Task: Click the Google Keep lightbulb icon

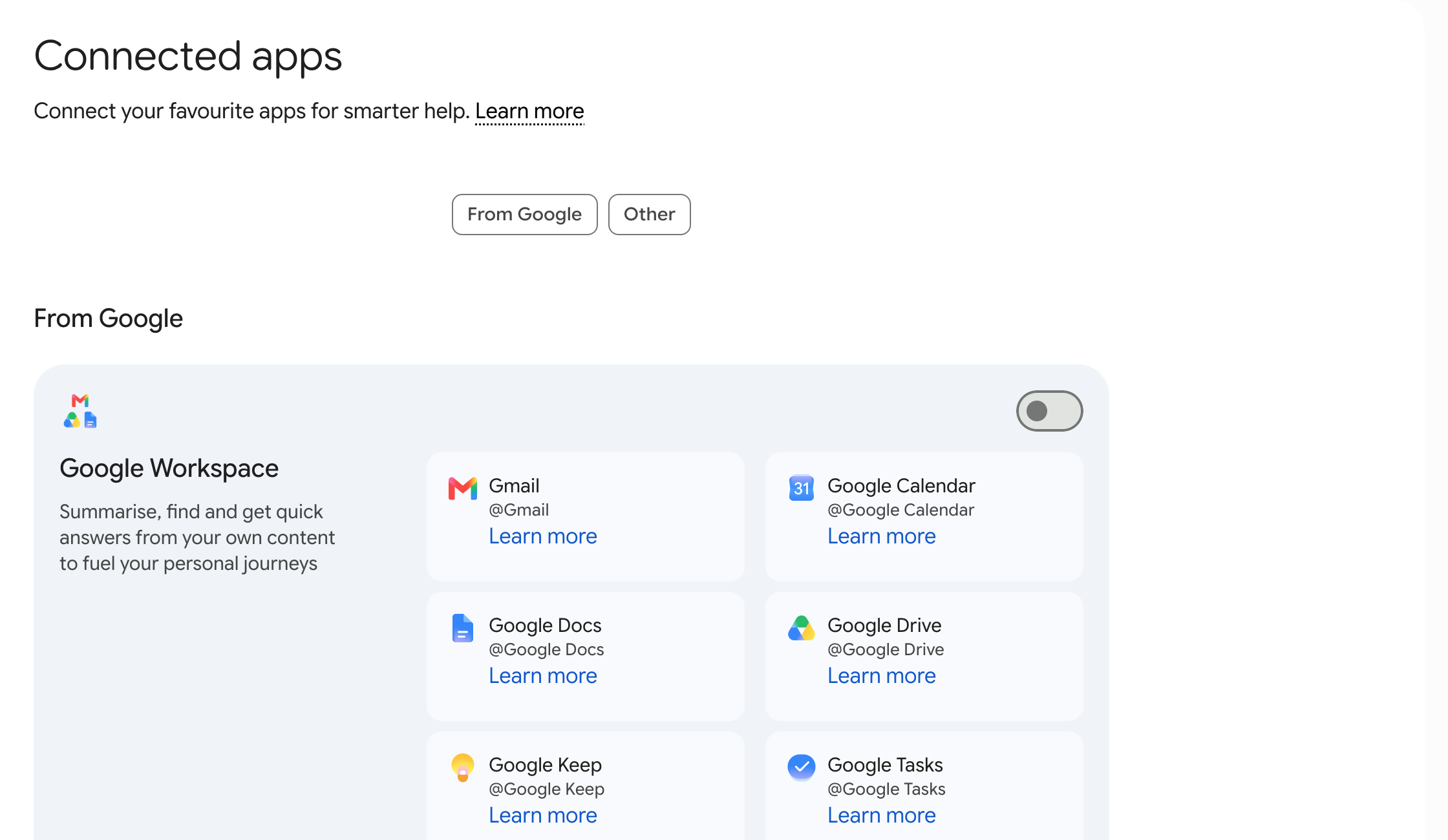Action: coord(463,768)
